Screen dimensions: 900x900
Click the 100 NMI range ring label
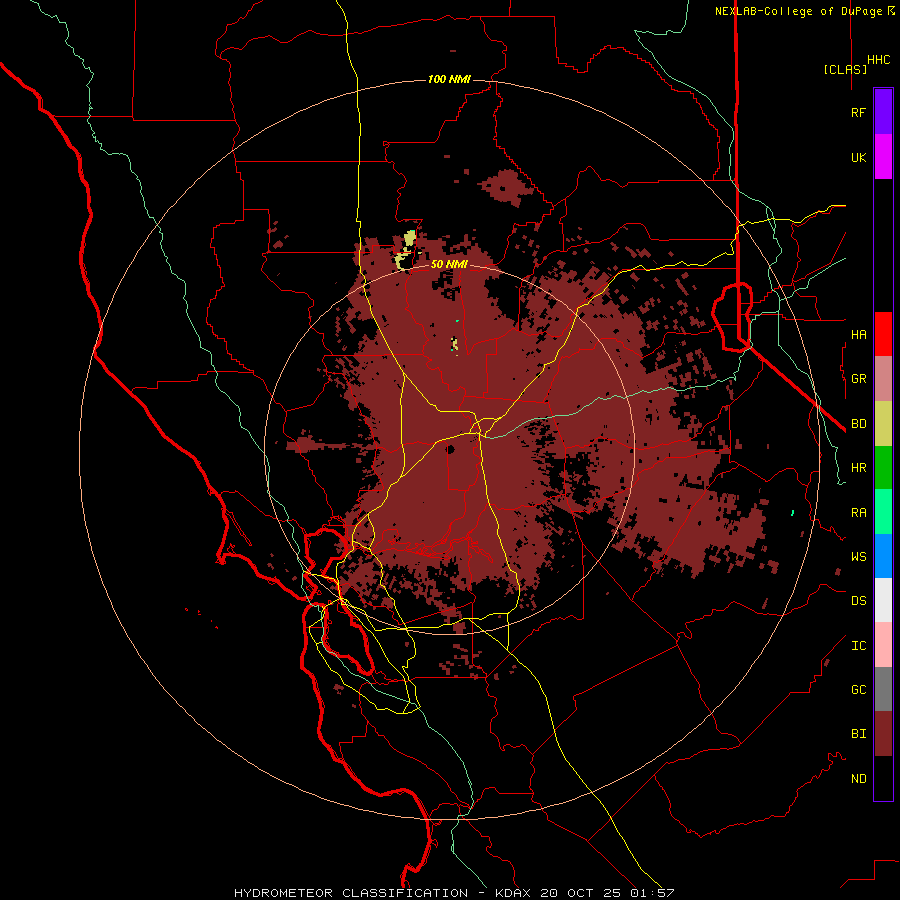(449, 79)
